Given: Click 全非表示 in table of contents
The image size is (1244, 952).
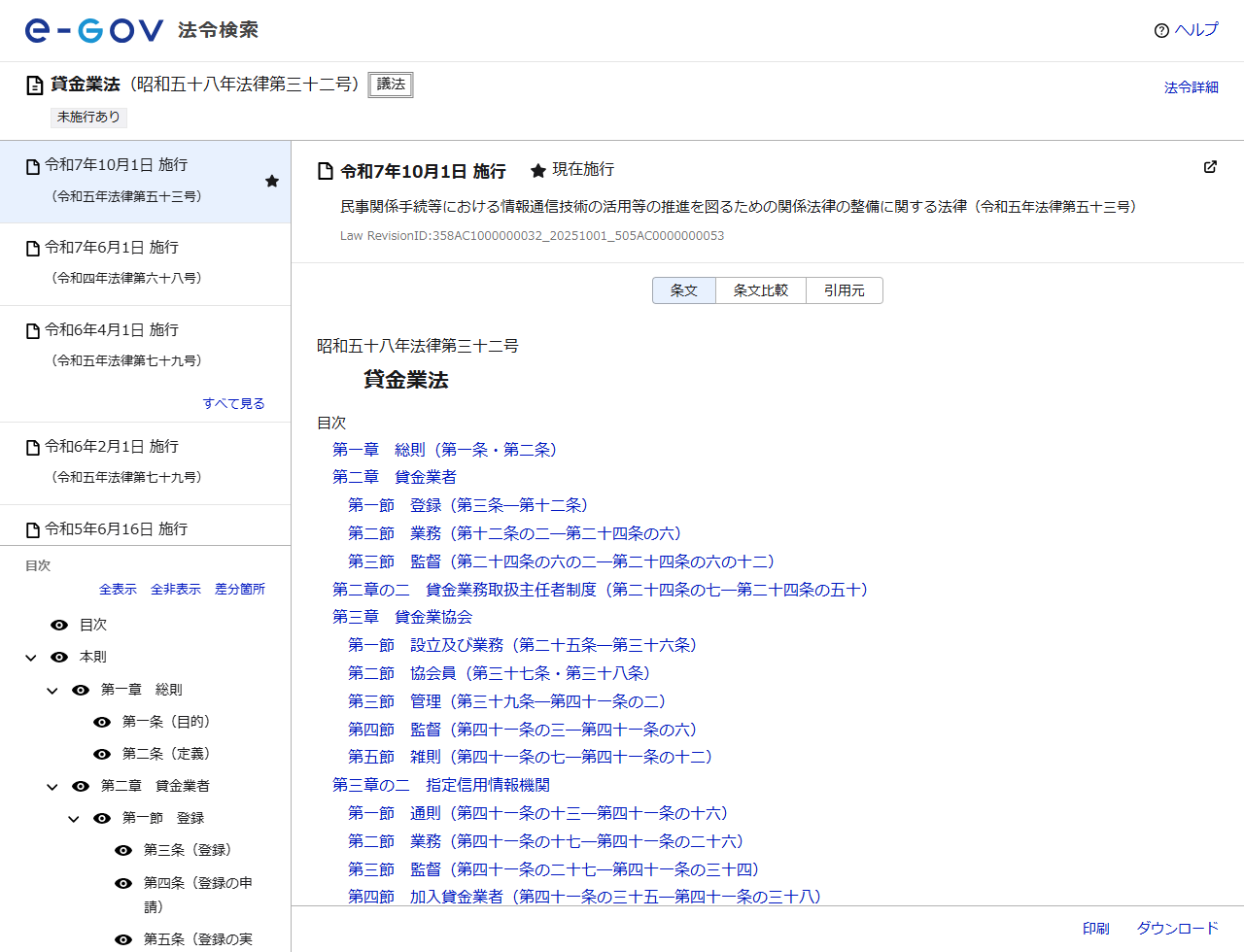Looking at the screenshot, I should [x=176, y=589].
